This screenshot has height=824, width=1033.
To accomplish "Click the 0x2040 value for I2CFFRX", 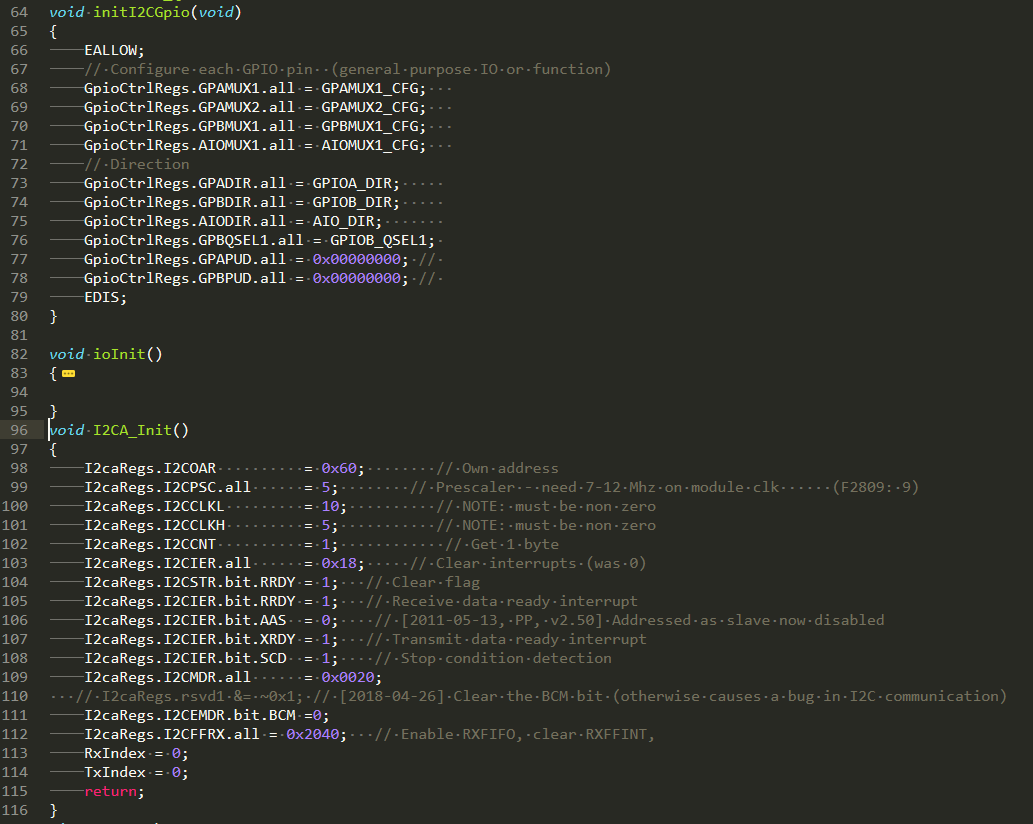I will pos(316,734).
